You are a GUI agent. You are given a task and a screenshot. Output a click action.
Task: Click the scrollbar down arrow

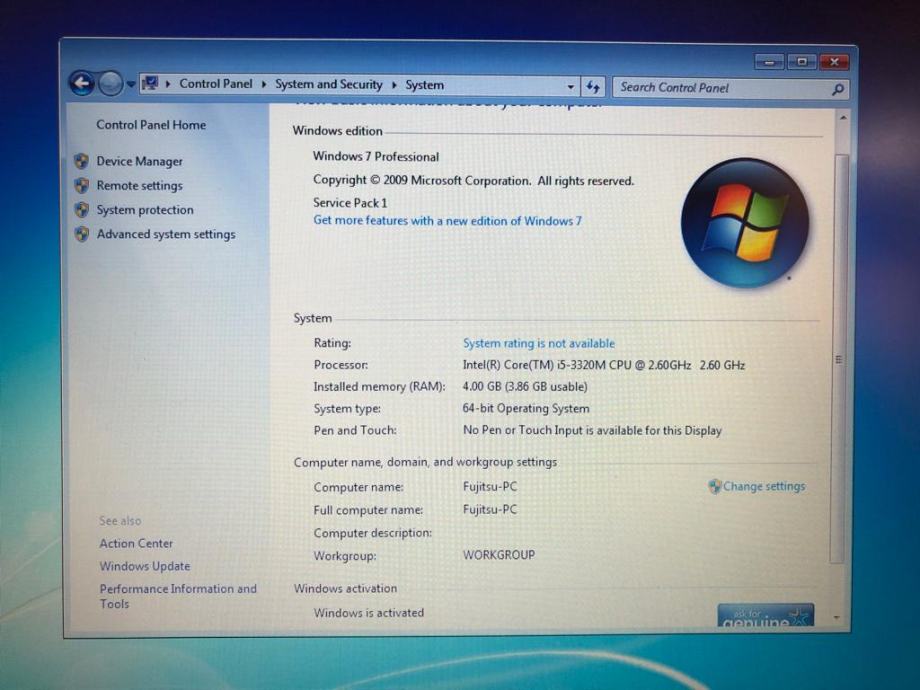pos(837,618)
